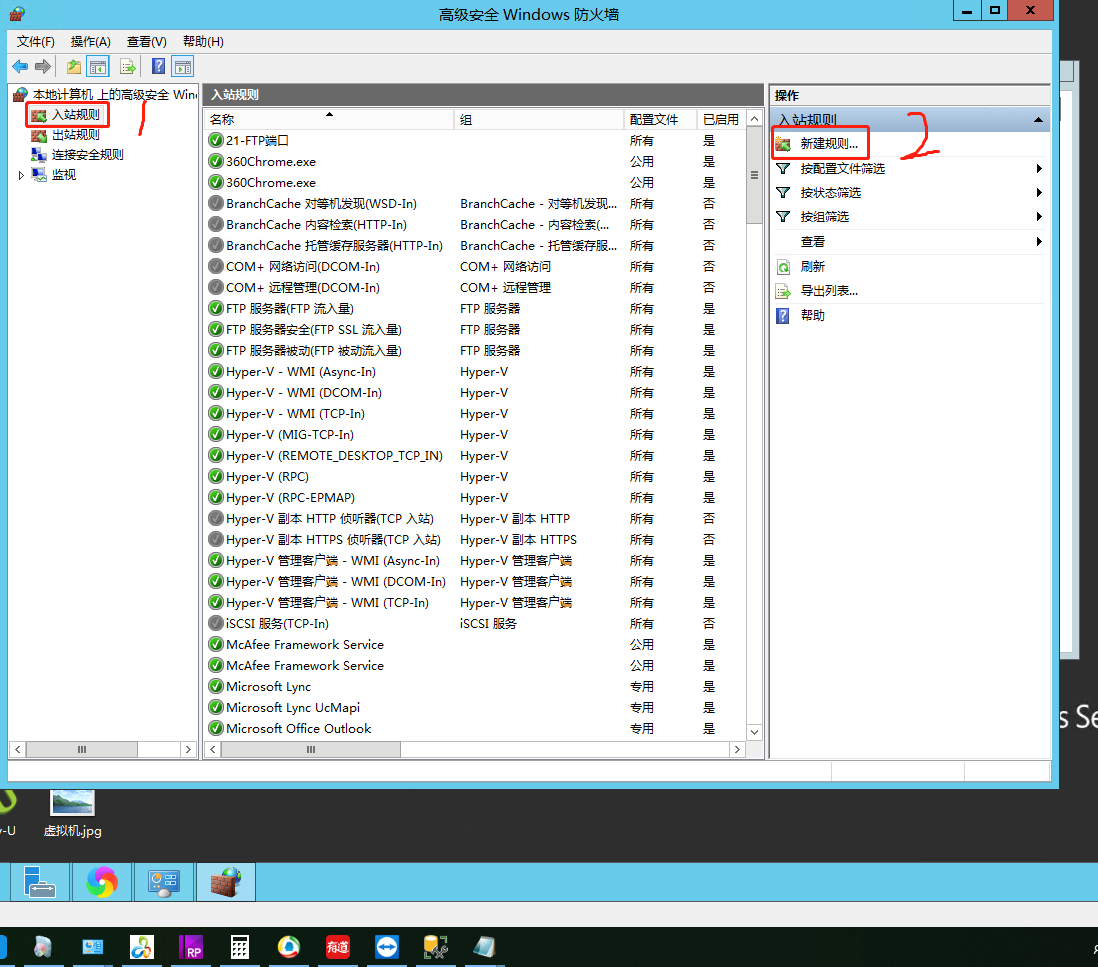Image resolution: width=1098 pixels, height=967 pixels.
Task: Open the TeamViewer icon in the bottom taskbar
Action: coord(387,947)
